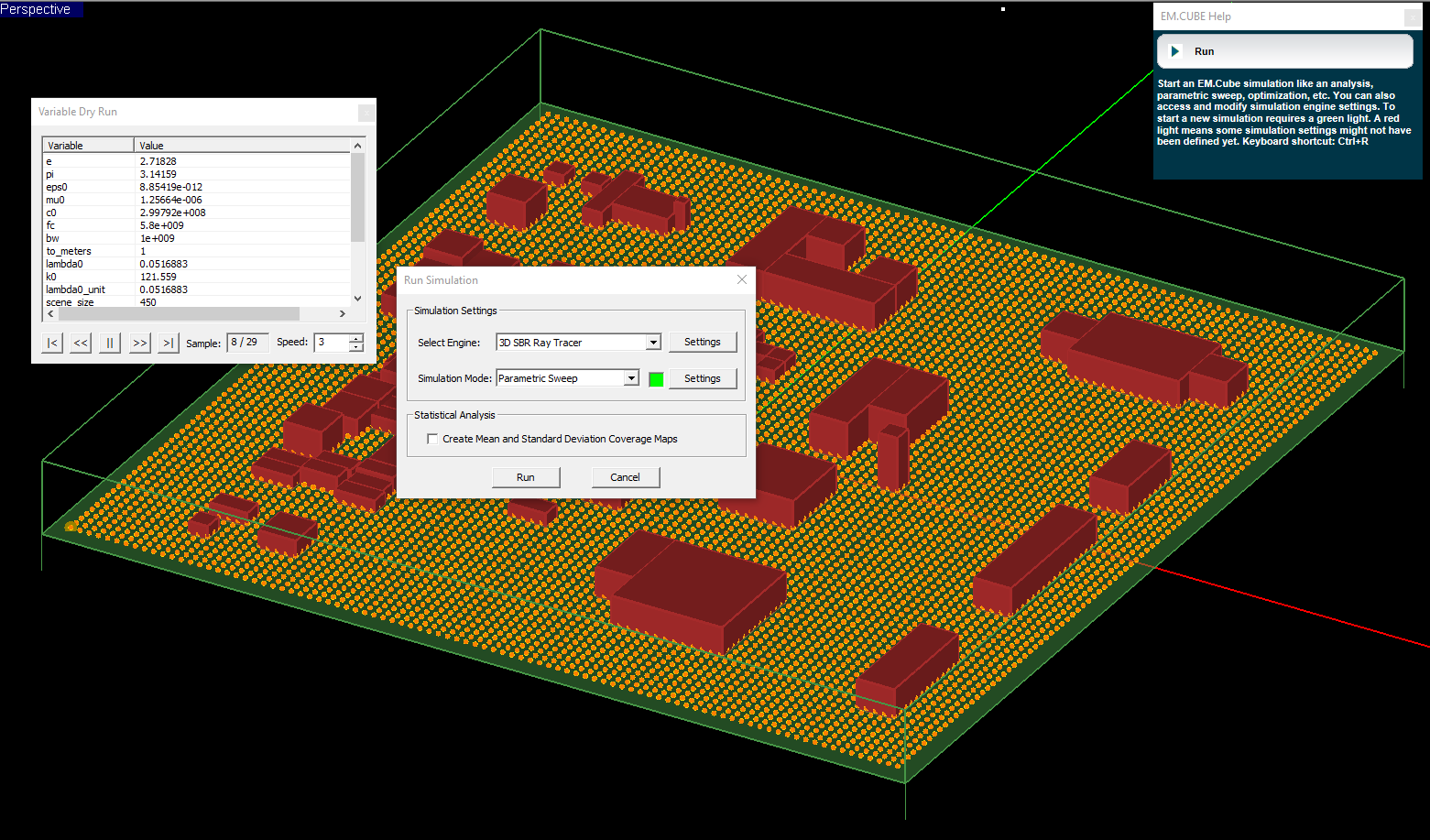
Task: Jump to first sample in dry run
Action: [52, 343]
